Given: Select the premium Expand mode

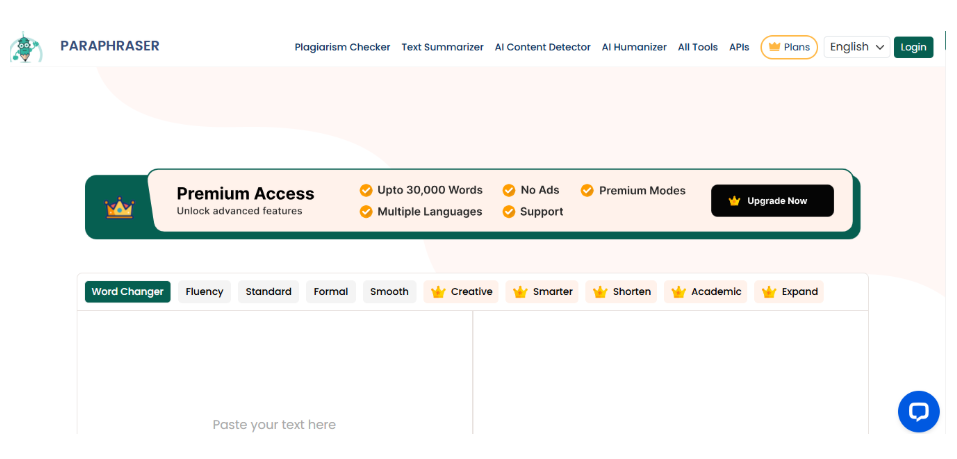Looking at the screenshot, I should (789, 292).
